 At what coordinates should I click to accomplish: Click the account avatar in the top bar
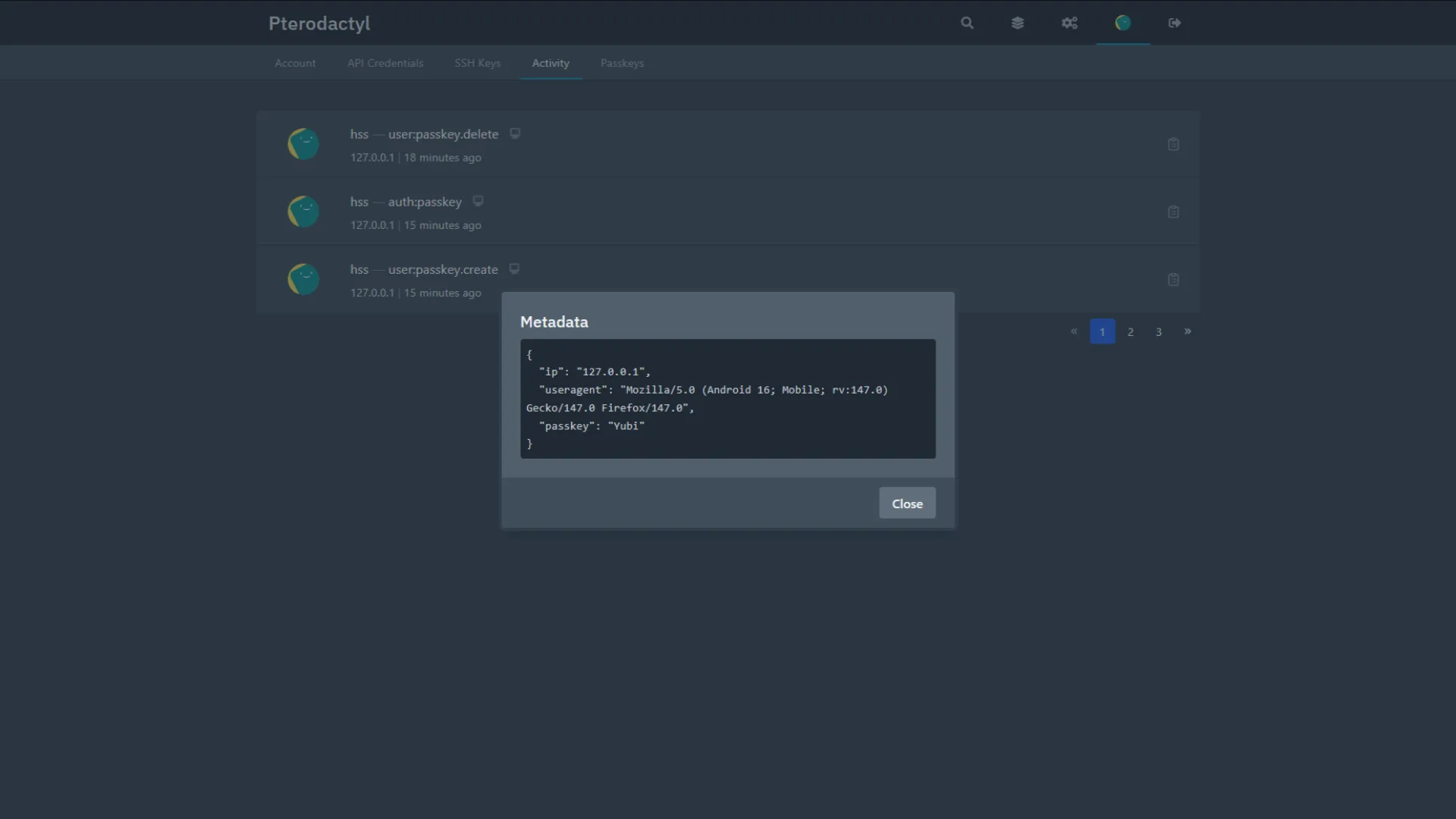1123,23
